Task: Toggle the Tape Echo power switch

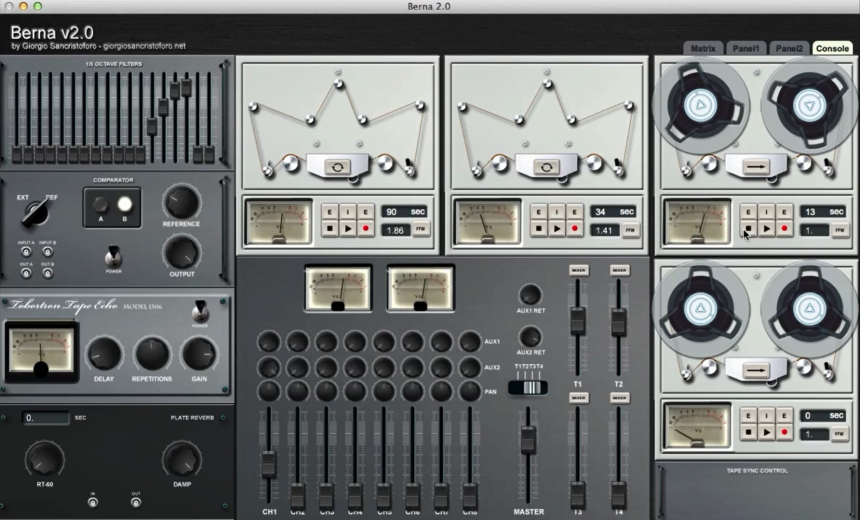Action: [199, 309]
